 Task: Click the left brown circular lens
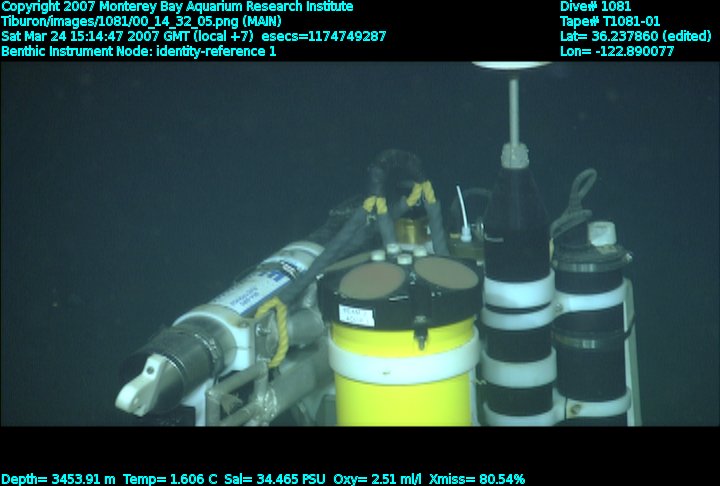click(370, 280)
